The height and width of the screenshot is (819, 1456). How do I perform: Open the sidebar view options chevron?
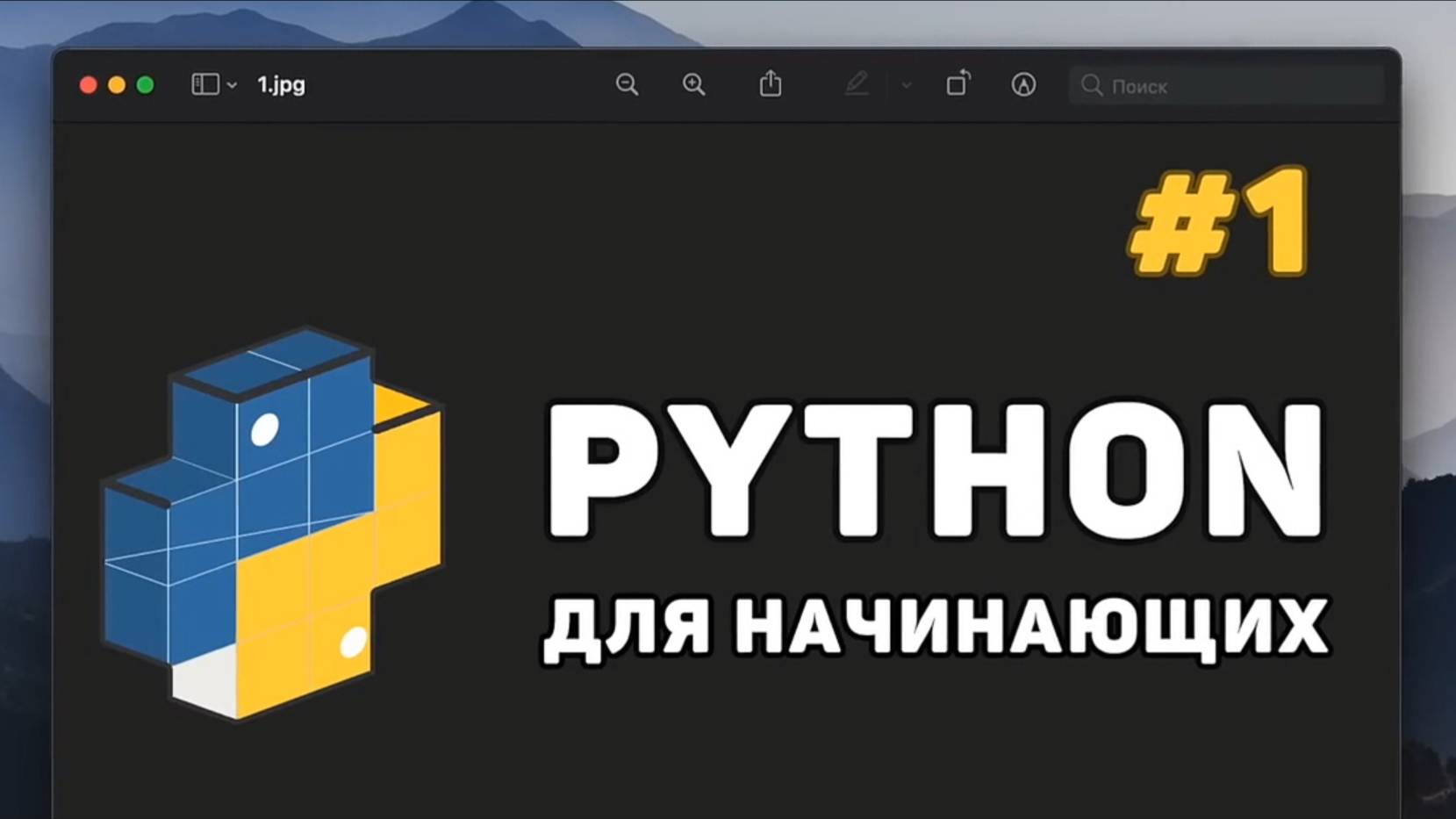click(x=232, y=85)
